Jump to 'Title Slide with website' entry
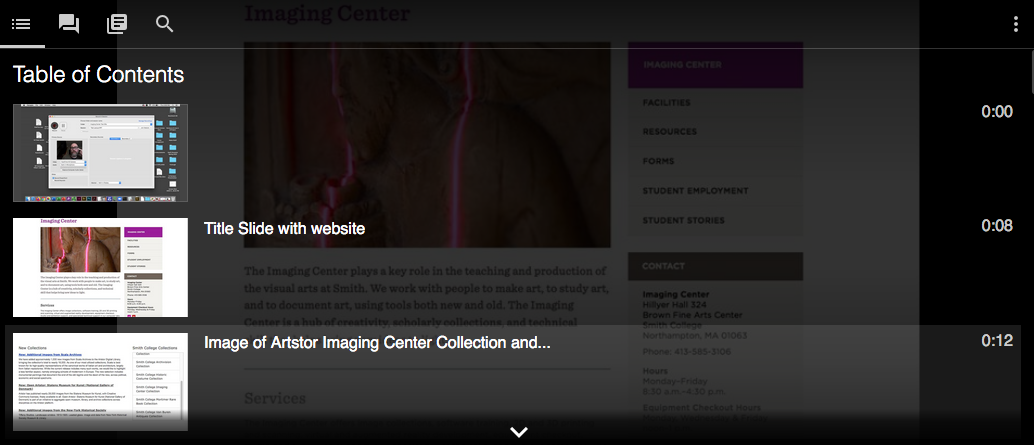This screenshot has width=1034, height=445. (x=284, y=229)
